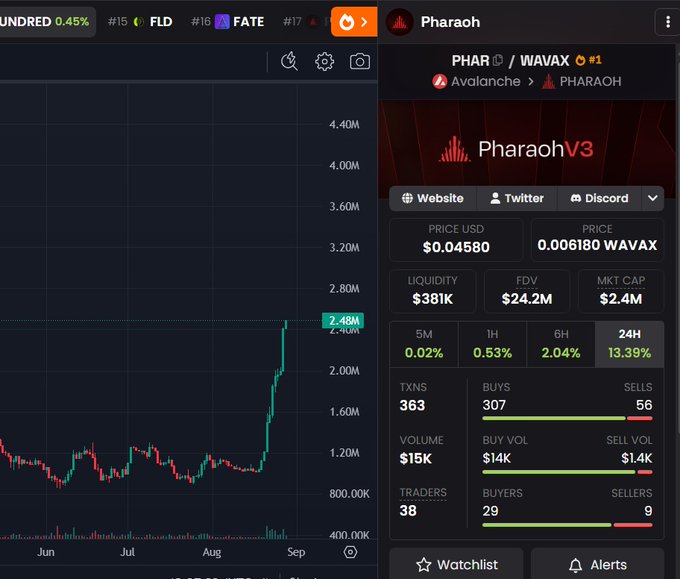Click the buys versus sells ratio bar
Image resolution: width=680 pixels, height=579 pixels.
click(x=567, y=419)
